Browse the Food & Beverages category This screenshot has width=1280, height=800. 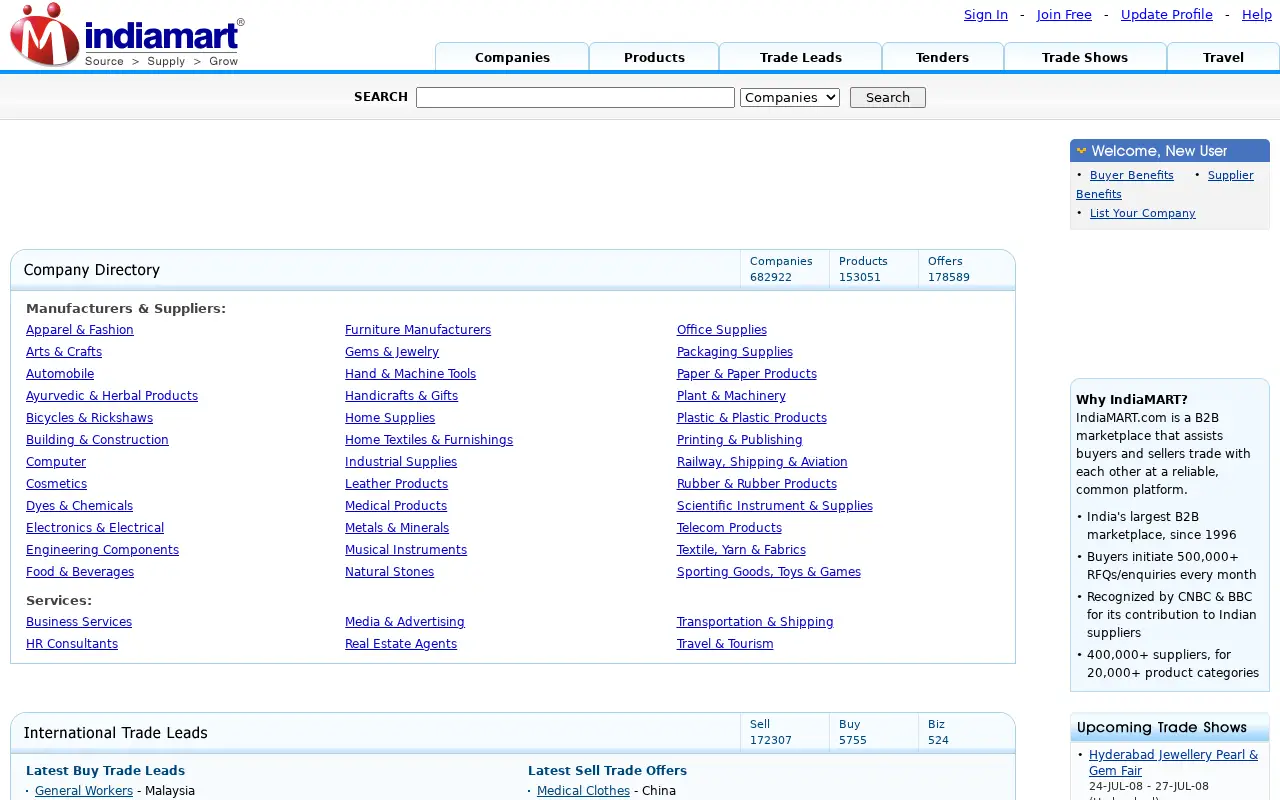tap(80, 572)
